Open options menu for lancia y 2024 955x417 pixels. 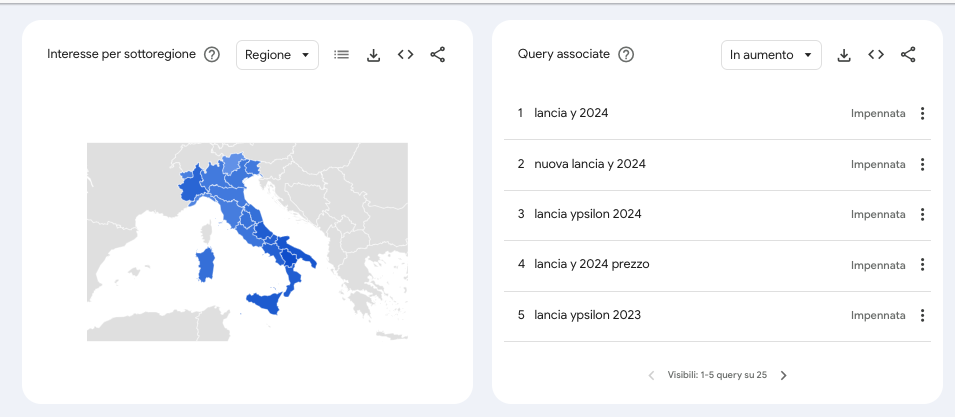click(922, 113)
